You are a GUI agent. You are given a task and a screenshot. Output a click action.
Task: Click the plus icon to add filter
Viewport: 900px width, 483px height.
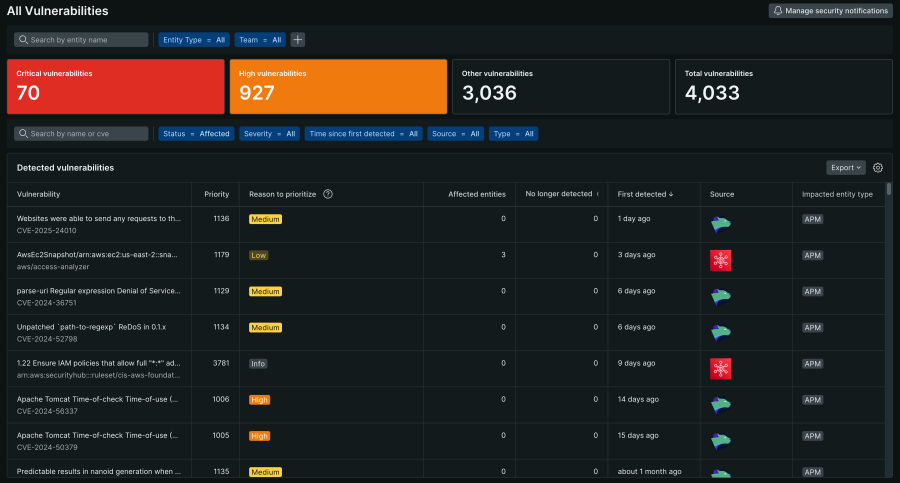(x=297, y=40)
